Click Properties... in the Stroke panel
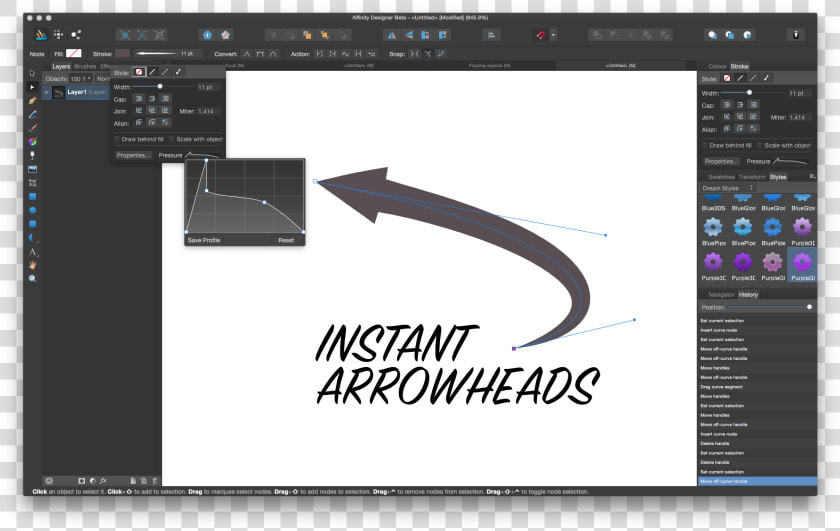The width and height of the screenshot is (840, 531). pyautogui.click(x=721, y=161)
